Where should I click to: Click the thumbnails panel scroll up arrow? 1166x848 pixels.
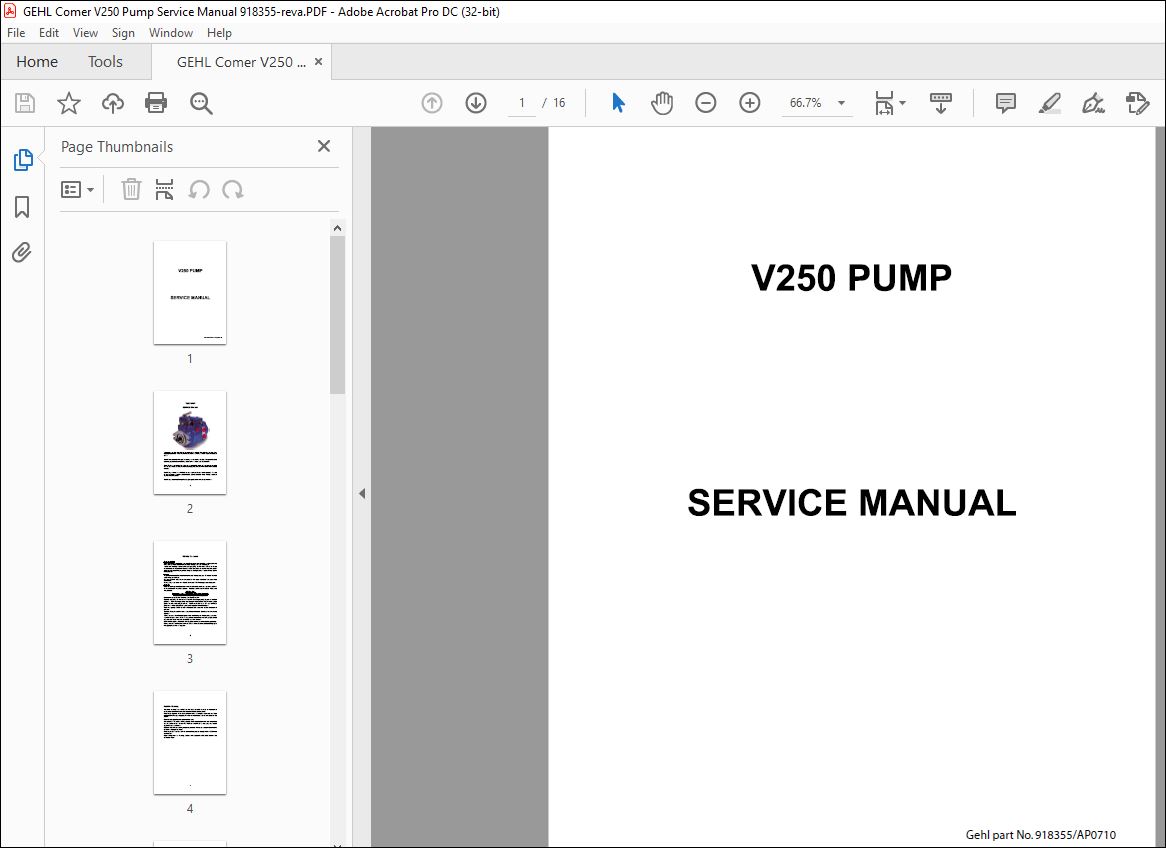(x=337, y=228)
